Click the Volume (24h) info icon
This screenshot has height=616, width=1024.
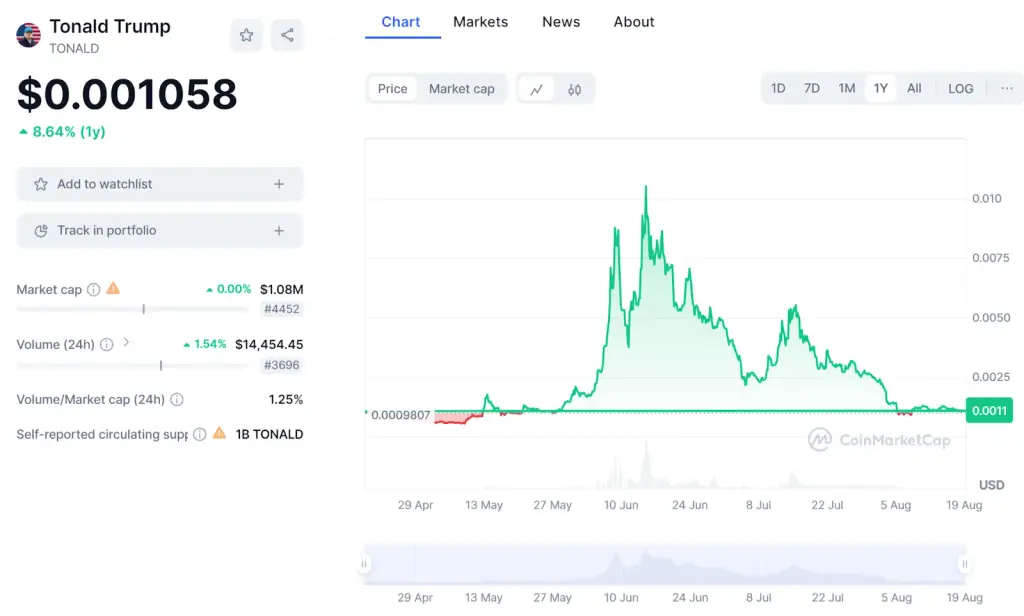pos(106,344)
